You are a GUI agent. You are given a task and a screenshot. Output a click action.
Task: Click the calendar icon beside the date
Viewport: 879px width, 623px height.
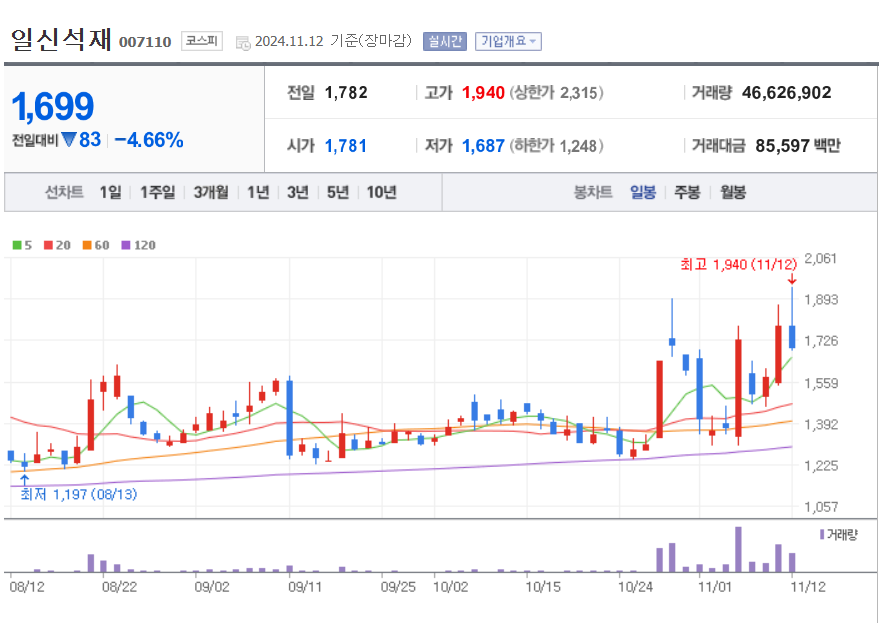coord(243,43)
